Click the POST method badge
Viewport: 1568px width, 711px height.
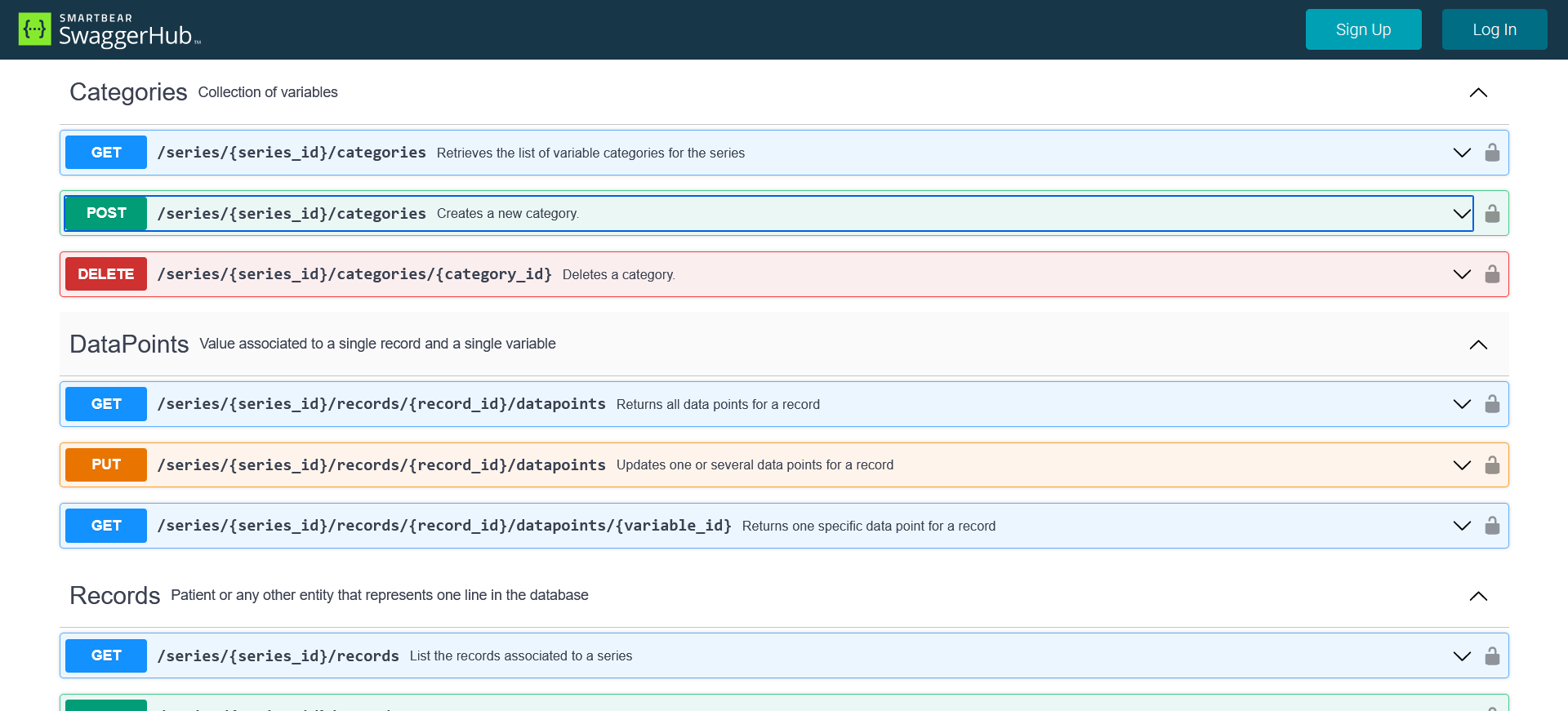pyautogui.click(x=106, y=213)
